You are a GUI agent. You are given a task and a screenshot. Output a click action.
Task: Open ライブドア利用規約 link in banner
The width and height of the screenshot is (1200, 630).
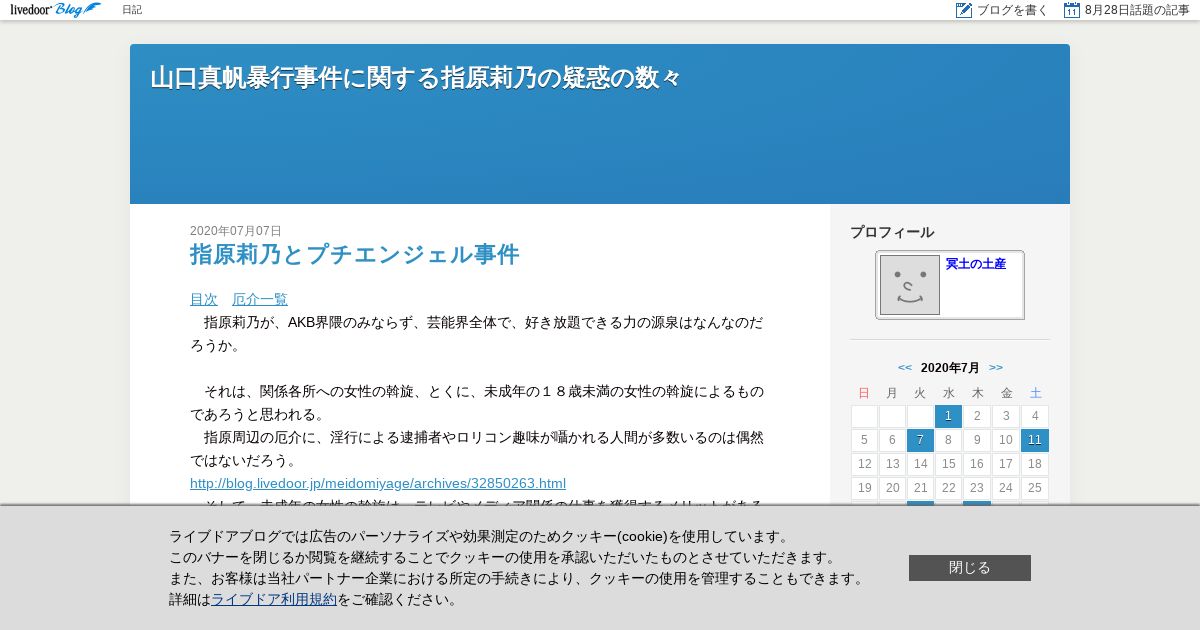point(274,600)
